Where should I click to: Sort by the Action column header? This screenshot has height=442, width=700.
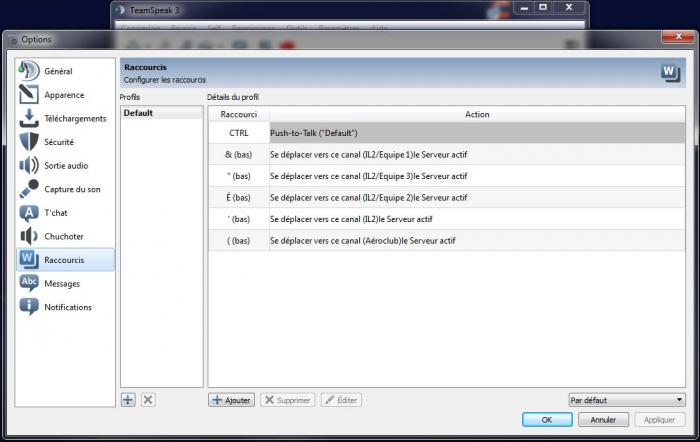477,114
